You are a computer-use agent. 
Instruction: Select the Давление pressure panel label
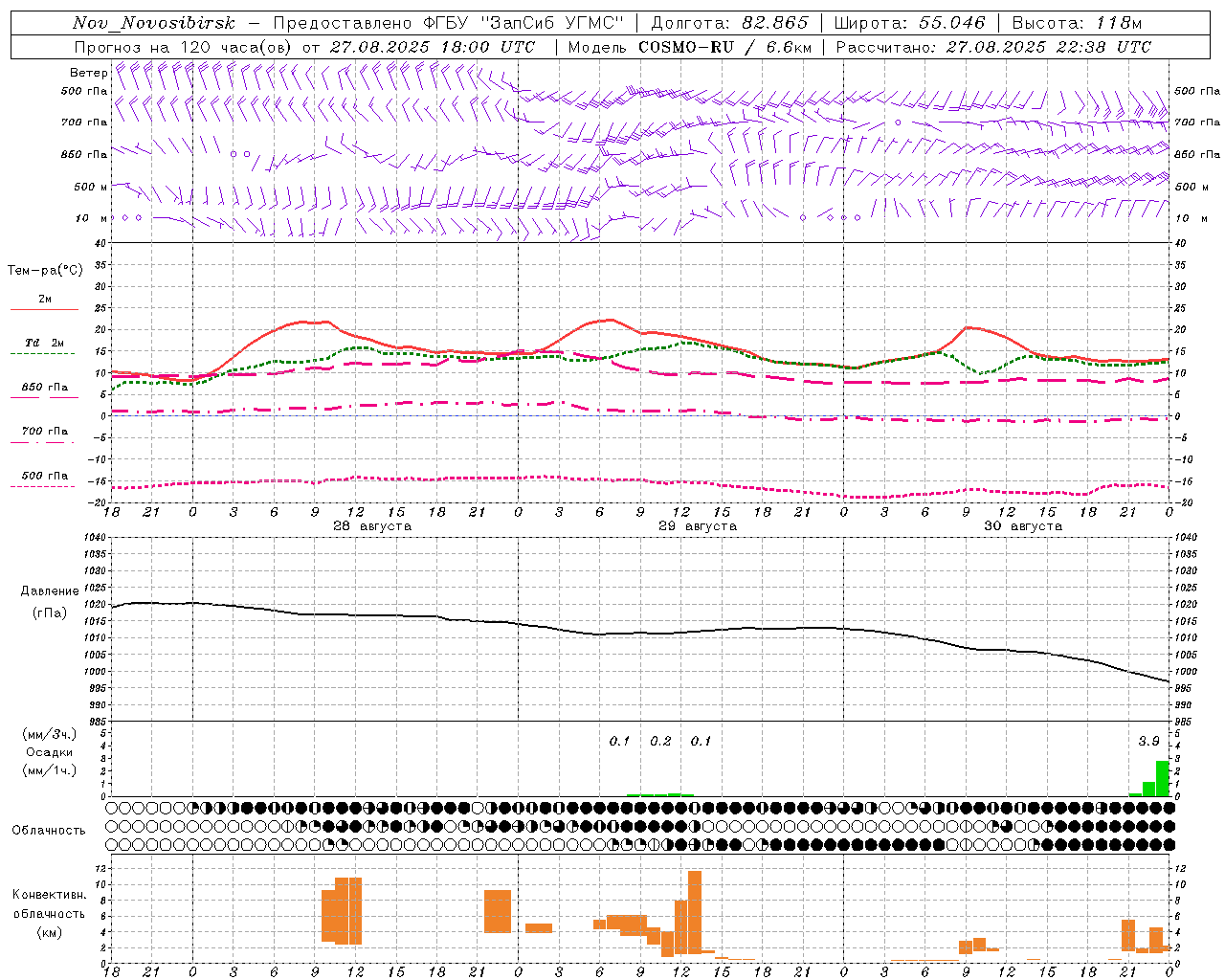pyautogui.click(x=50, y=591)
